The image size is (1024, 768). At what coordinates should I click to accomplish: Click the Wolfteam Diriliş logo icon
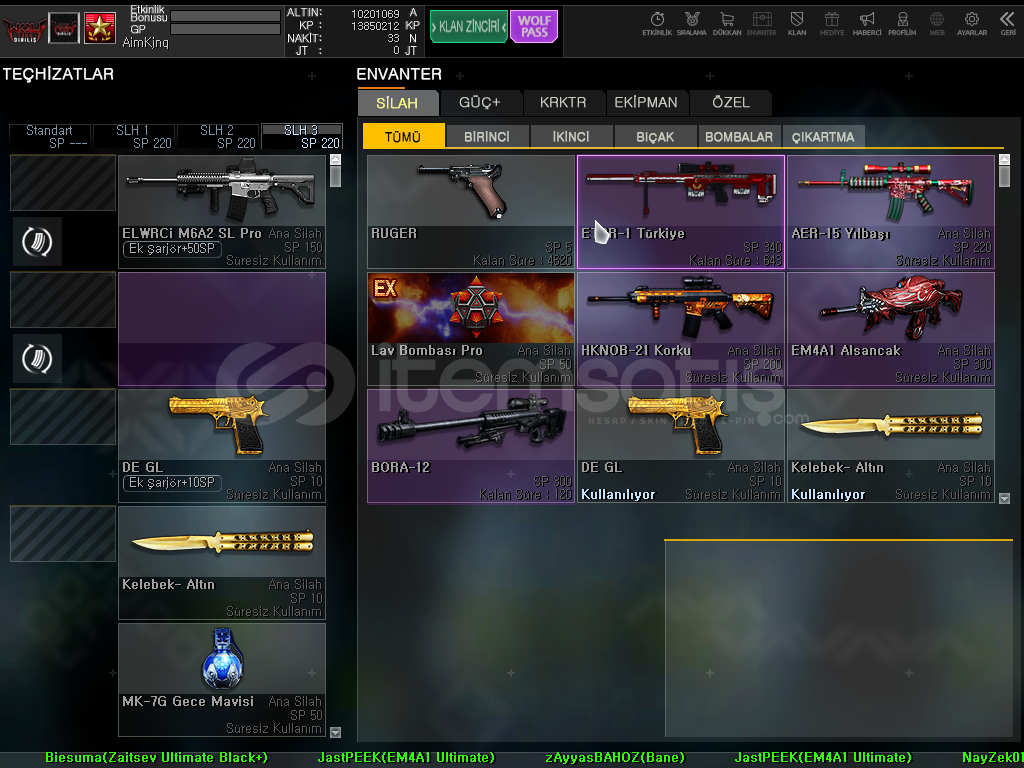(x=24, y=29)
